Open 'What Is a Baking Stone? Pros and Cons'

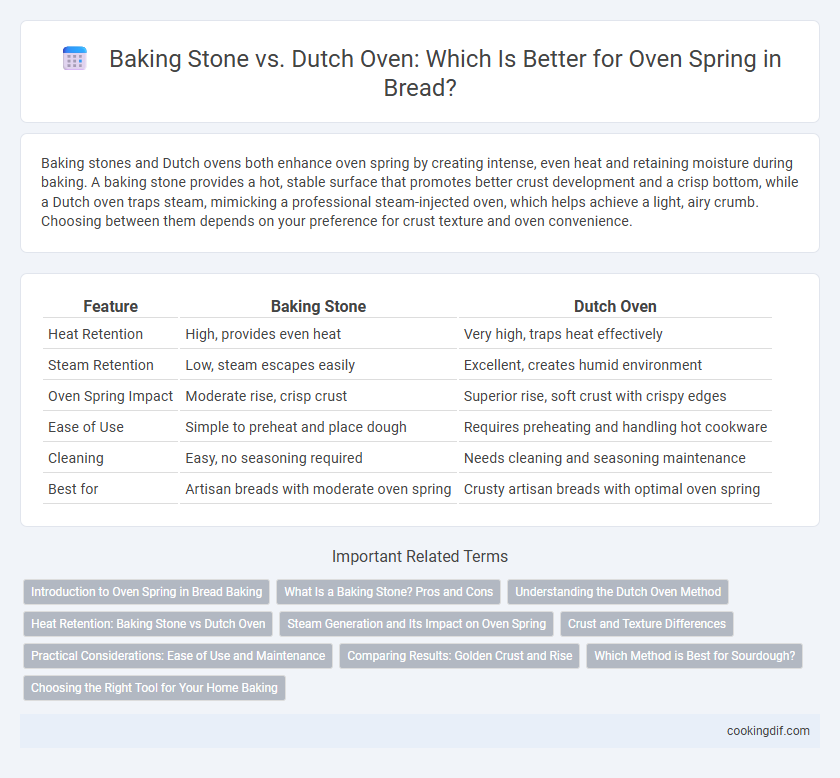click(x=388, y=592)
